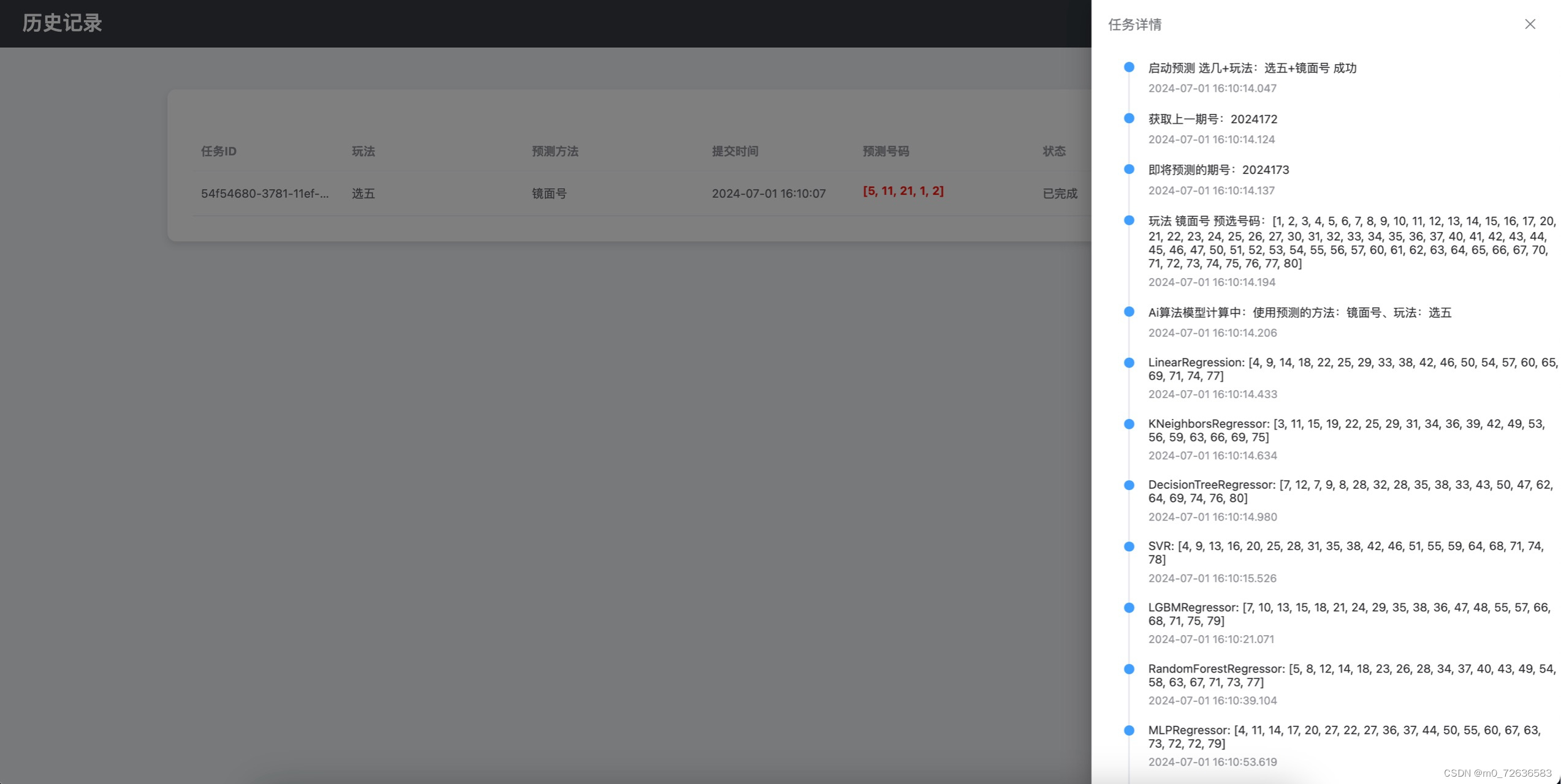Click timestamp 2024-07-01 16:10:14.980

coord(1212,516)
